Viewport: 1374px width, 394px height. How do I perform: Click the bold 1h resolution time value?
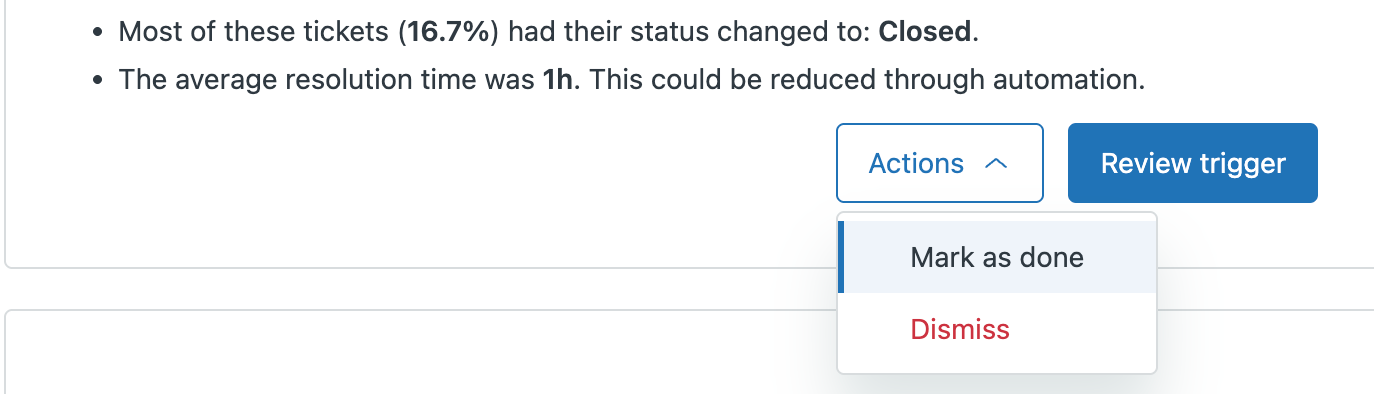click(x=561, y=80)
